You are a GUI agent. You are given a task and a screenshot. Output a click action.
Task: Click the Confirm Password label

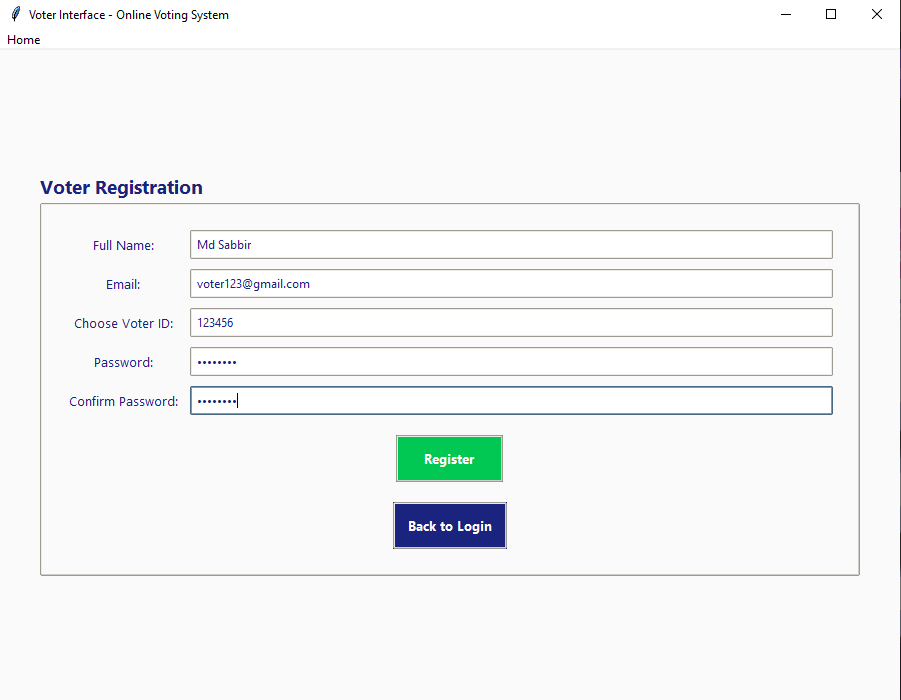tap(123, 401)
